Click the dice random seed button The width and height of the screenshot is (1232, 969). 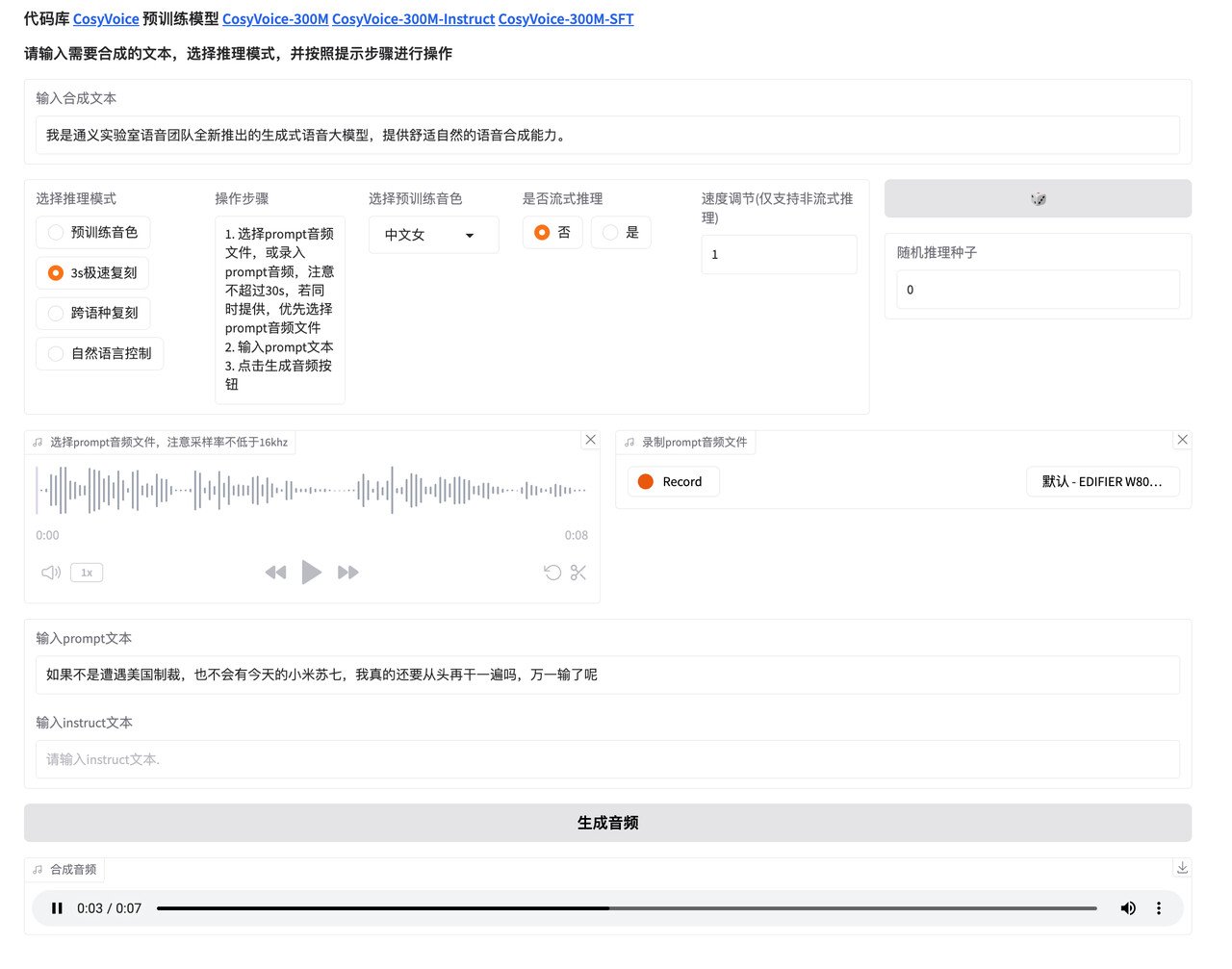pos(1037,199)
